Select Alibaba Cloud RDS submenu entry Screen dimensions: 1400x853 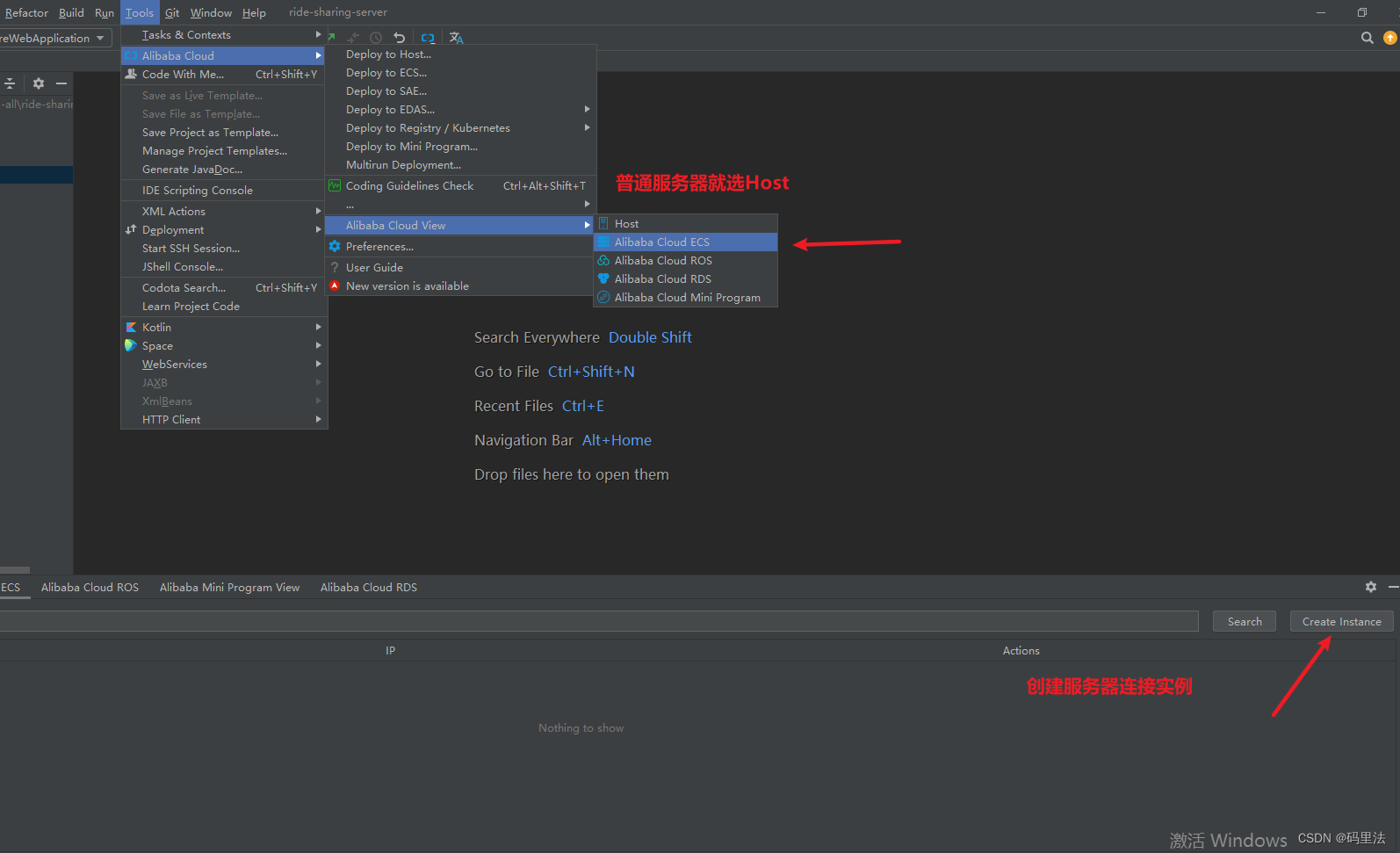(x=686, y=279)
